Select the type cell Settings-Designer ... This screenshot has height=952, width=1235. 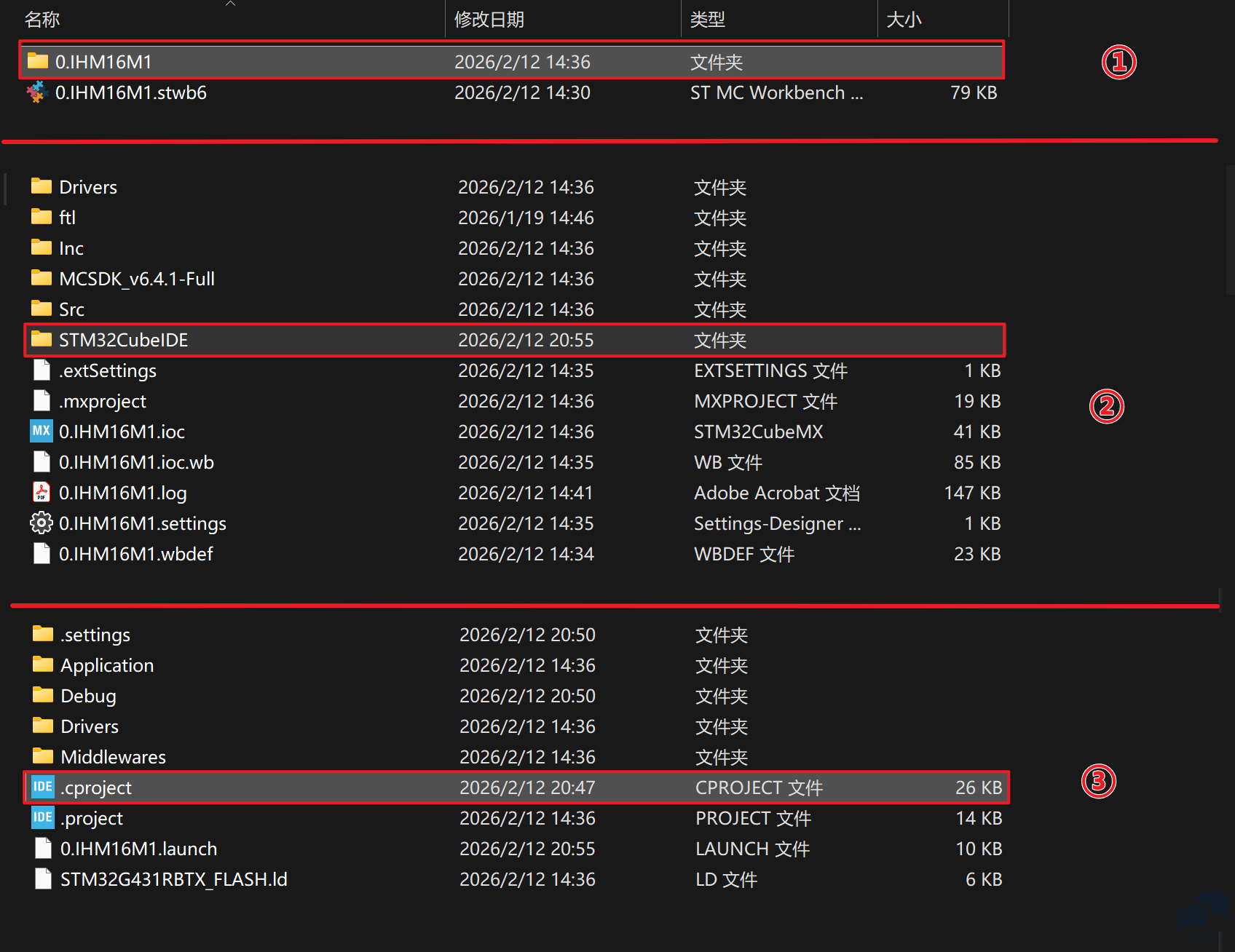coord(778,523)
